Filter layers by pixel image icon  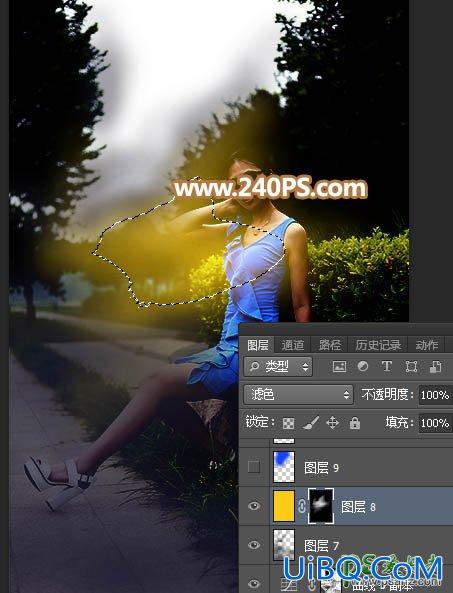[339, 366]
